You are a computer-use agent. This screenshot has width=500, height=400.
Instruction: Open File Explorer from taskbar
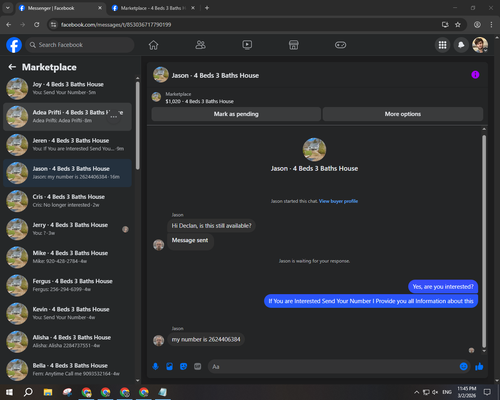point(48,392)
